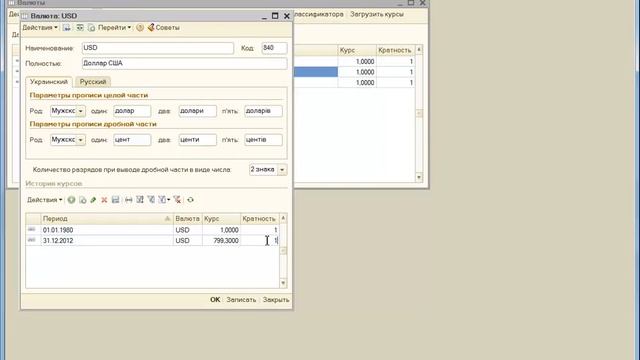
Task: Expand the Род dropdown for fractional part
Action: 80,140
